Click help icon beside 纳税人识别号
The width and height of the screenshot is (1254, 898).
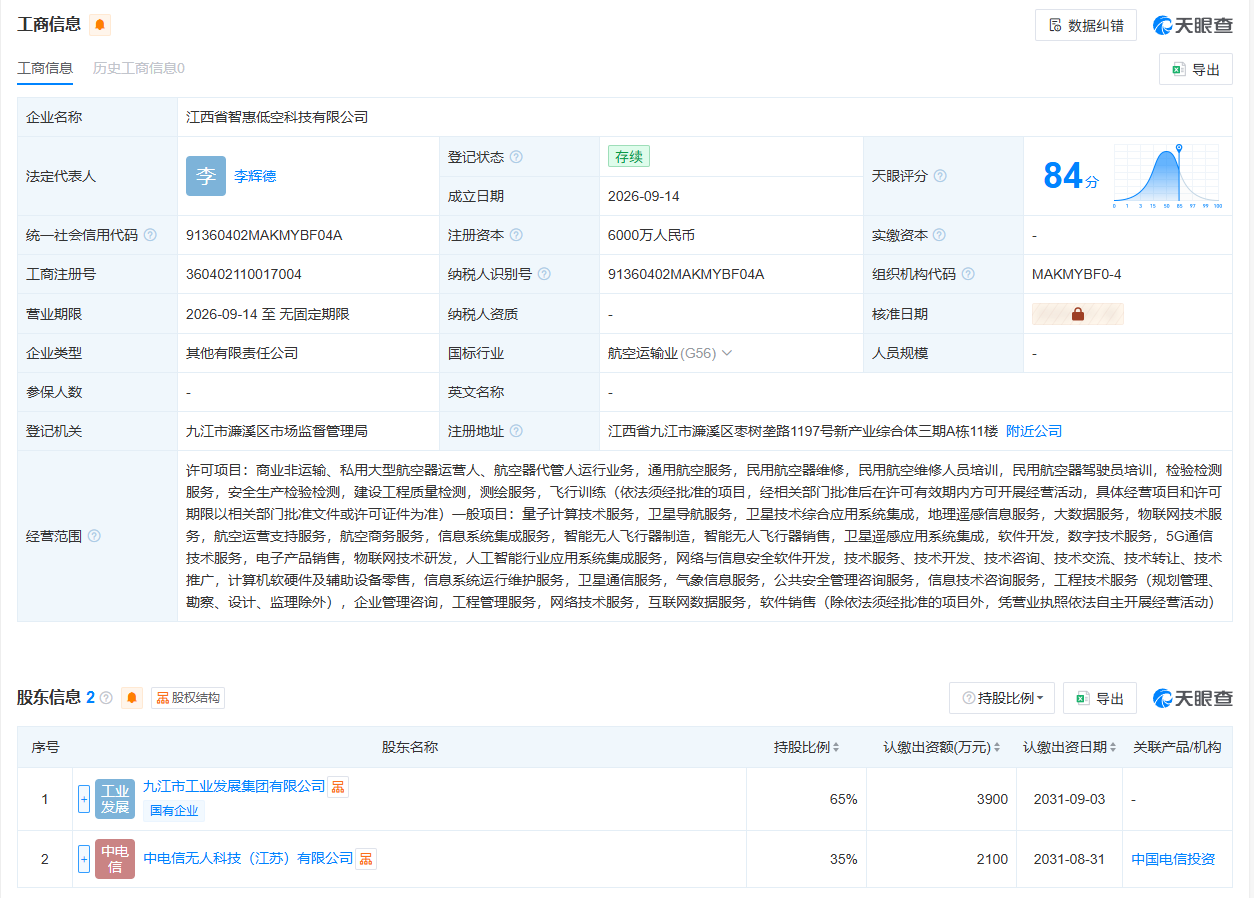click(x=544, y=274)
